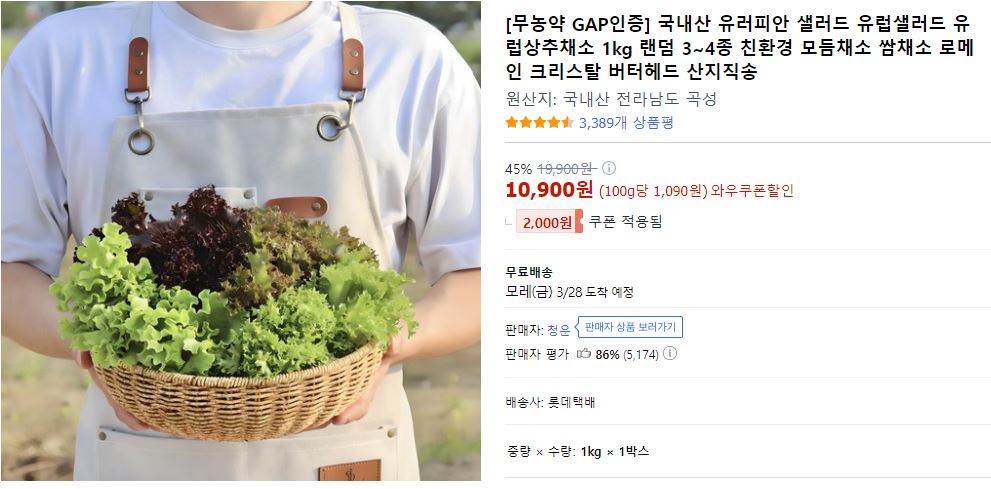Click the orange star rating icons
991x489 pixels.
(x=539, y=123)
